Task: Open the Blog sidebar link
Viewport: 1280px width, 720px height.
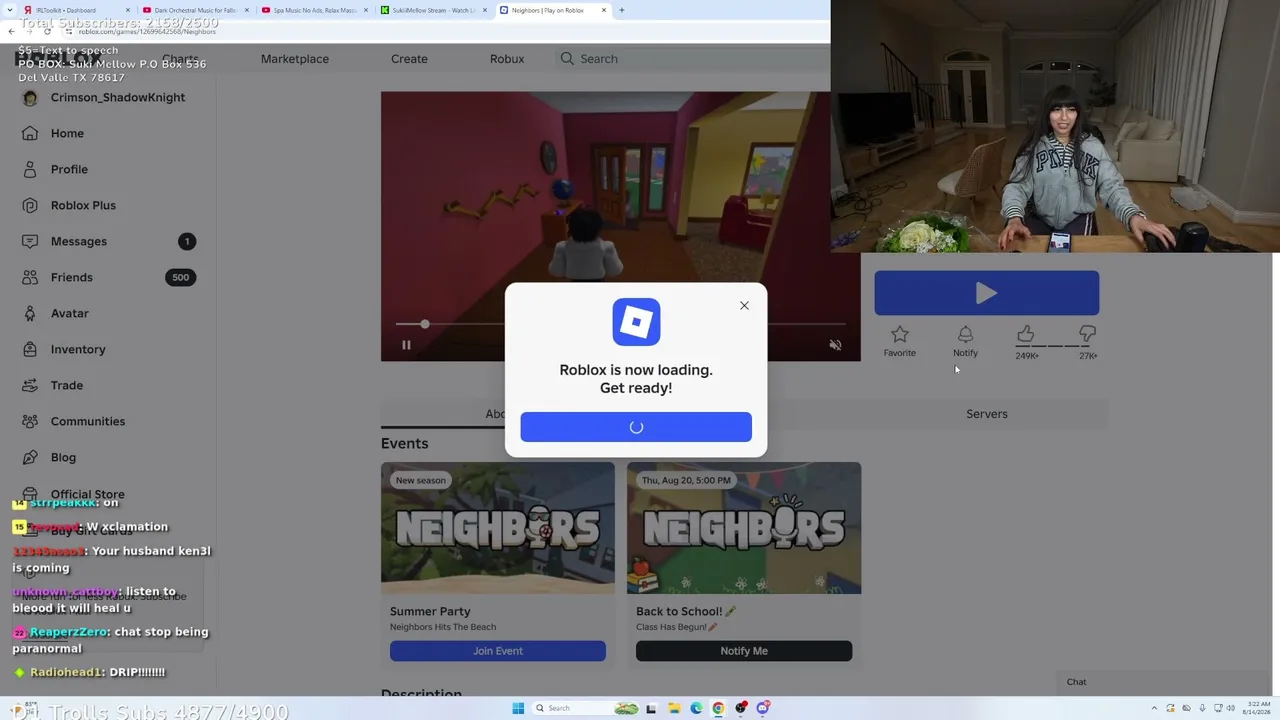Action: [63, 457]
